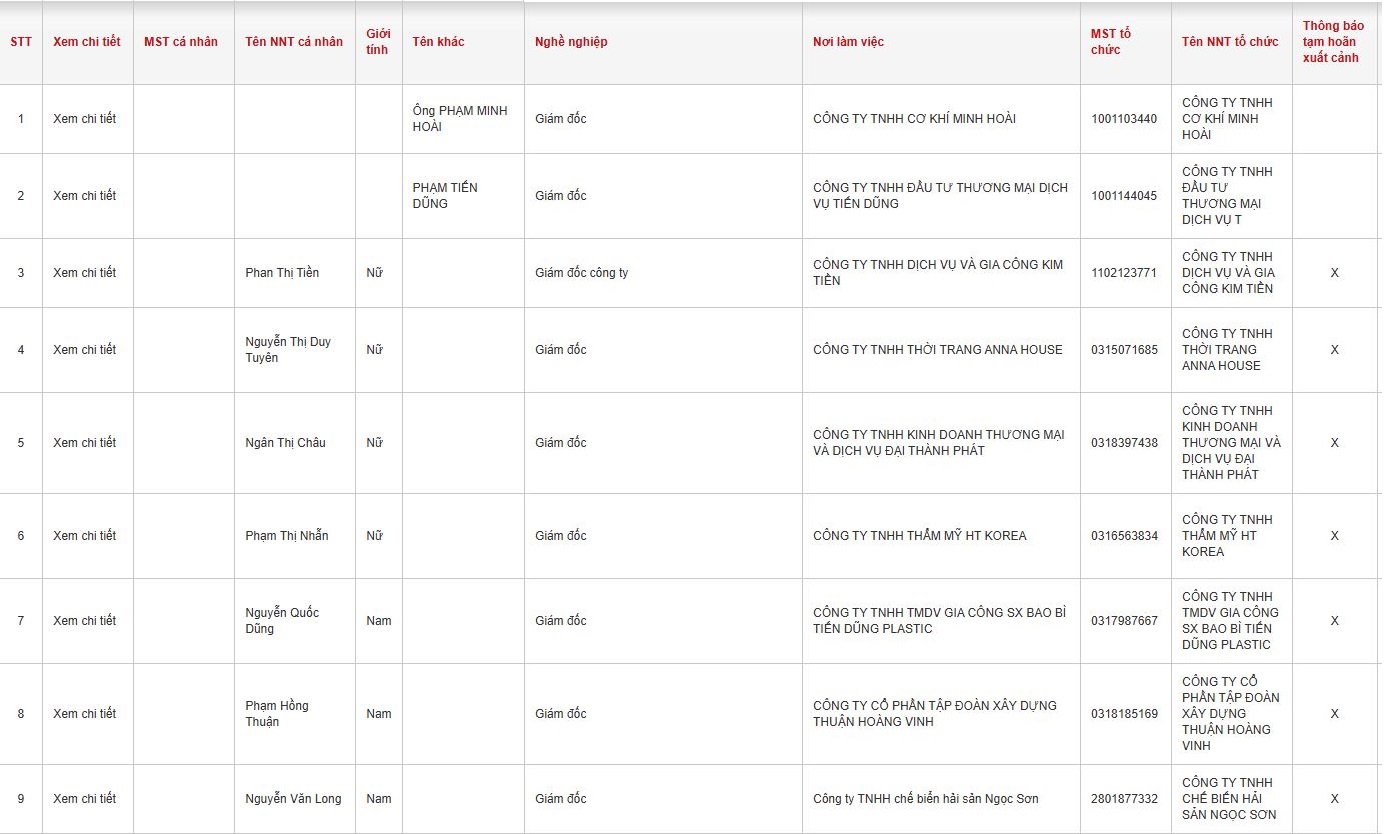Select the organization tax code 0315071685
The height and width of the screenshot is (834, 1388).
(x=1124, y=350)
